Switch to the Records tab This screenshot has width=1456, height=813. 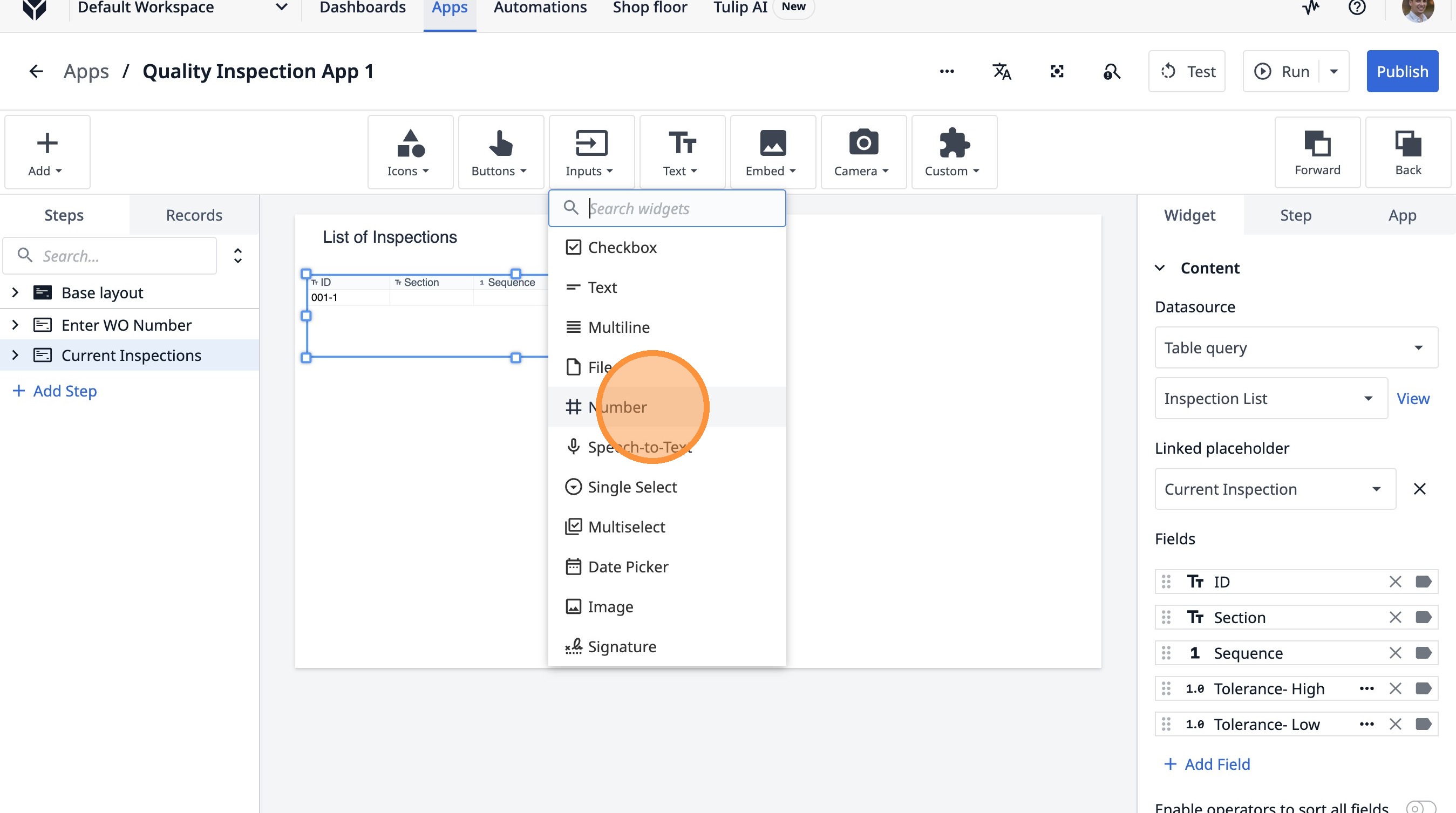click(193, 215)
